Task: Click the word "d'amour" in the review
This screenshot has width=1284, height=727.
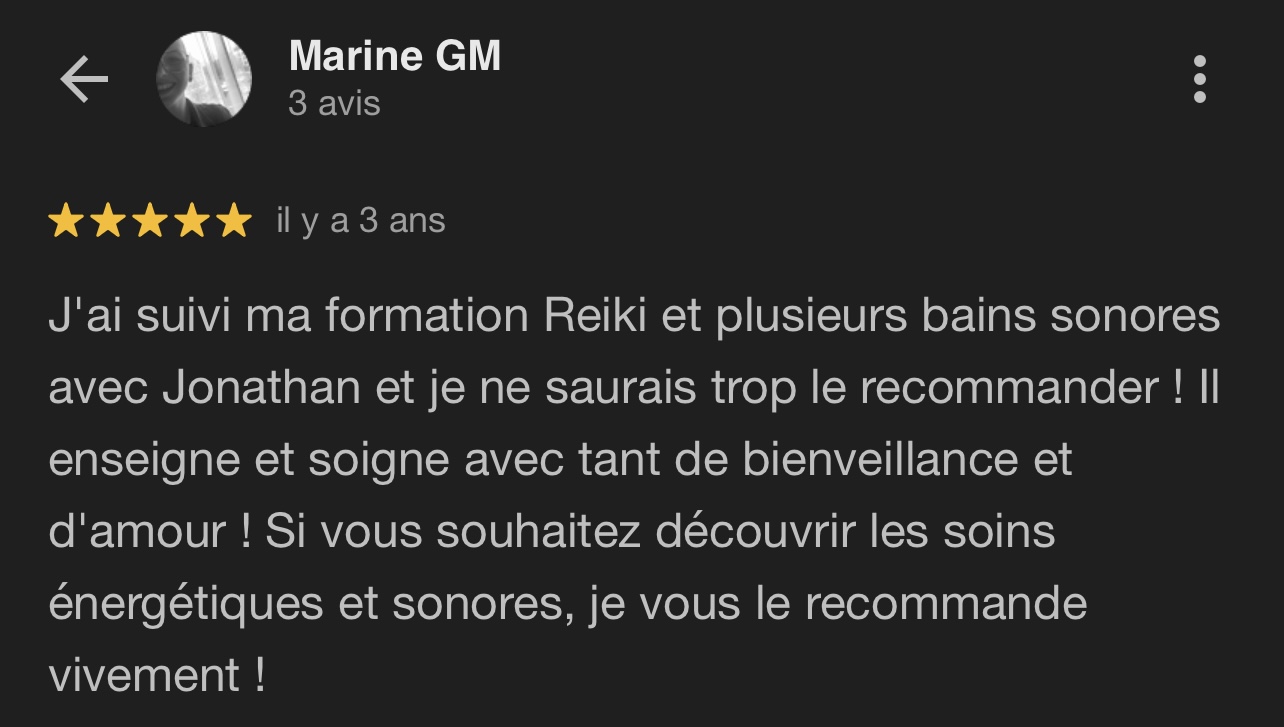Action: click(x=137, y=532)
